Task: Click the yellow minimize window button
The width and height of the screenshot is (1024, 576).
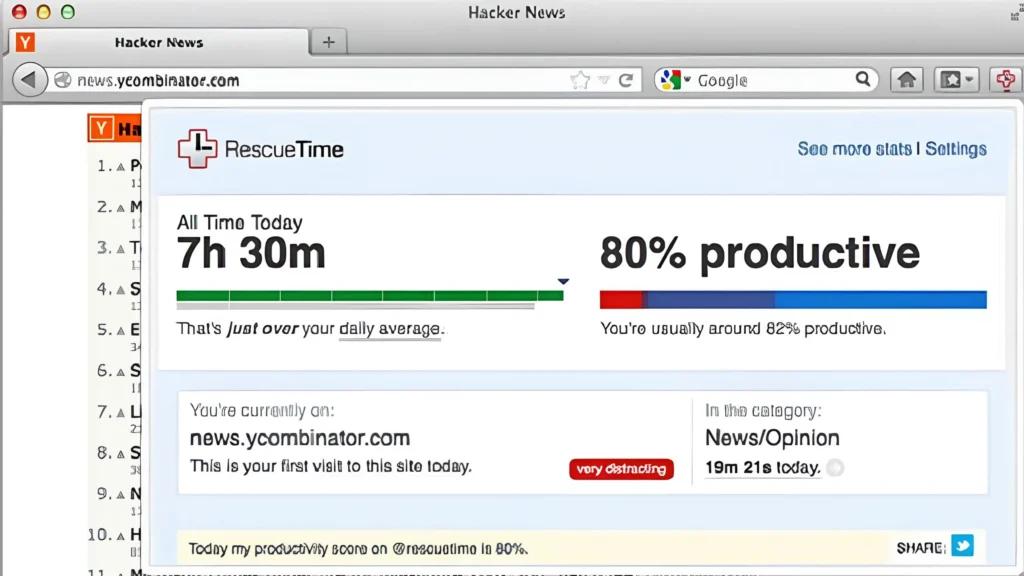Action: pyautogui.click(x=43, y=12)
